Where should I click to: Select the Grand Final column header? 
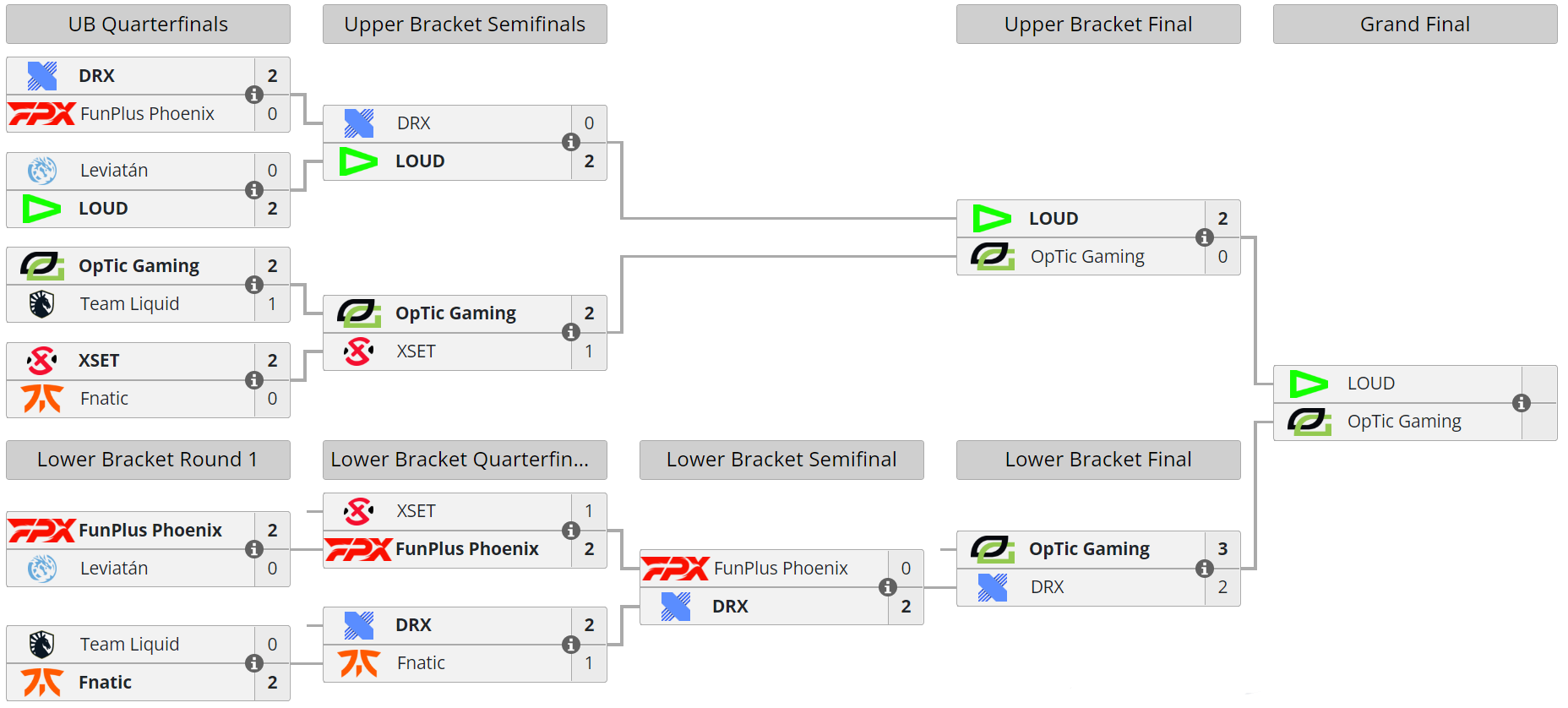click(x=1415, y=25)
